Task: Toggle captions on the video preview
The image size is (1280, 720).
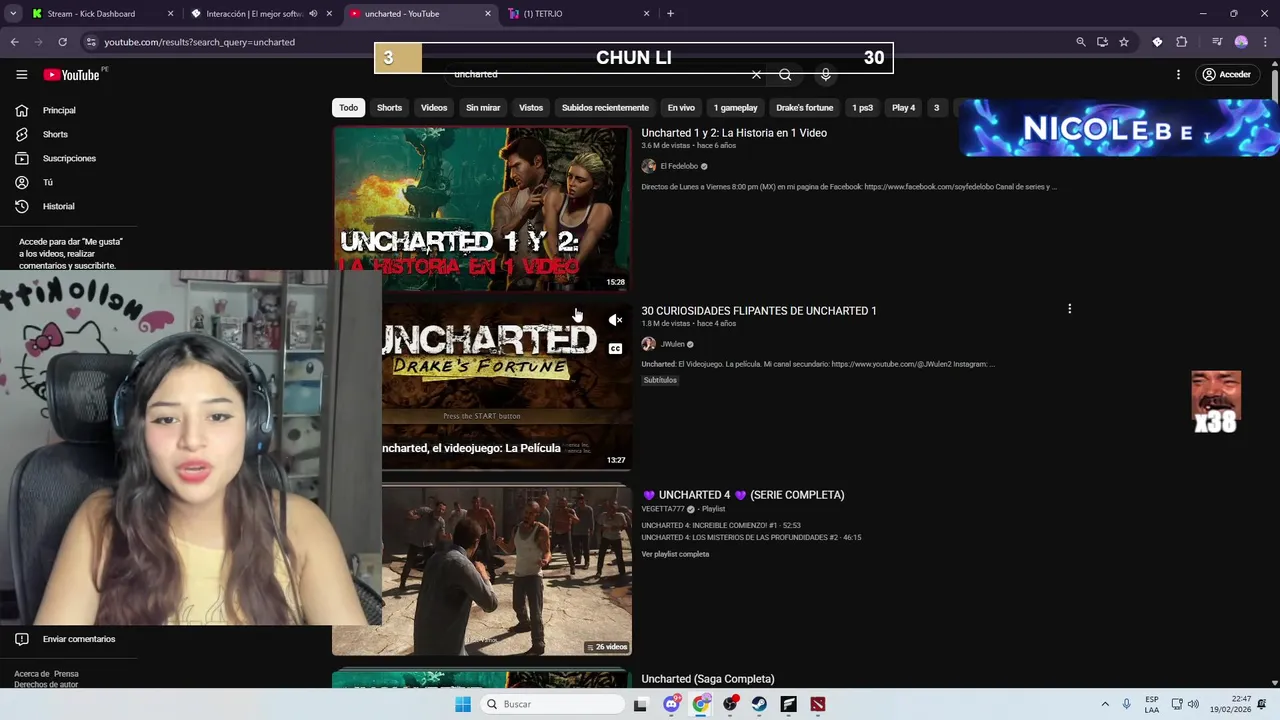Action: (x=615, y=348)
